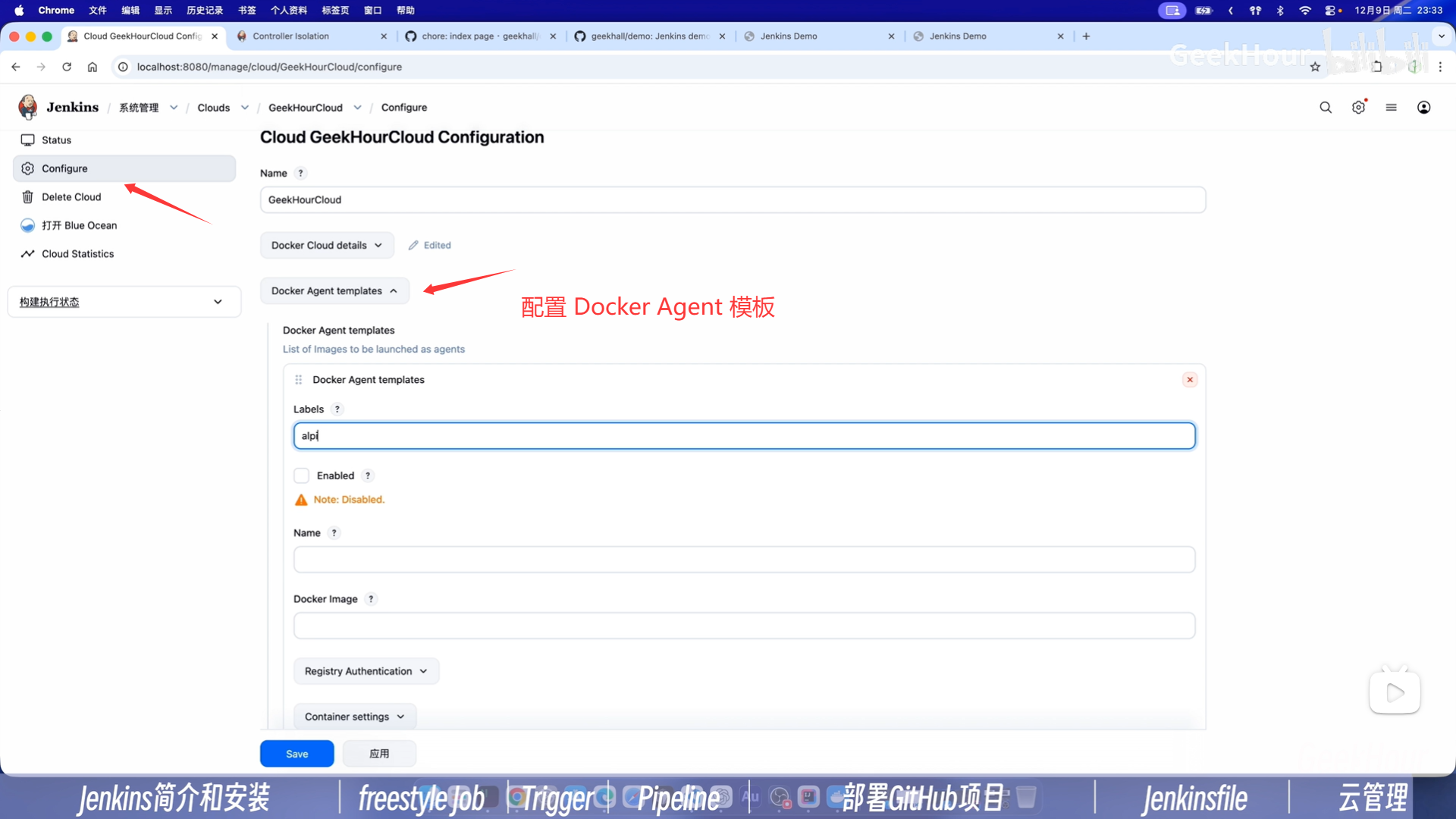Click help icon beside Docker Image

coord(371,599)
